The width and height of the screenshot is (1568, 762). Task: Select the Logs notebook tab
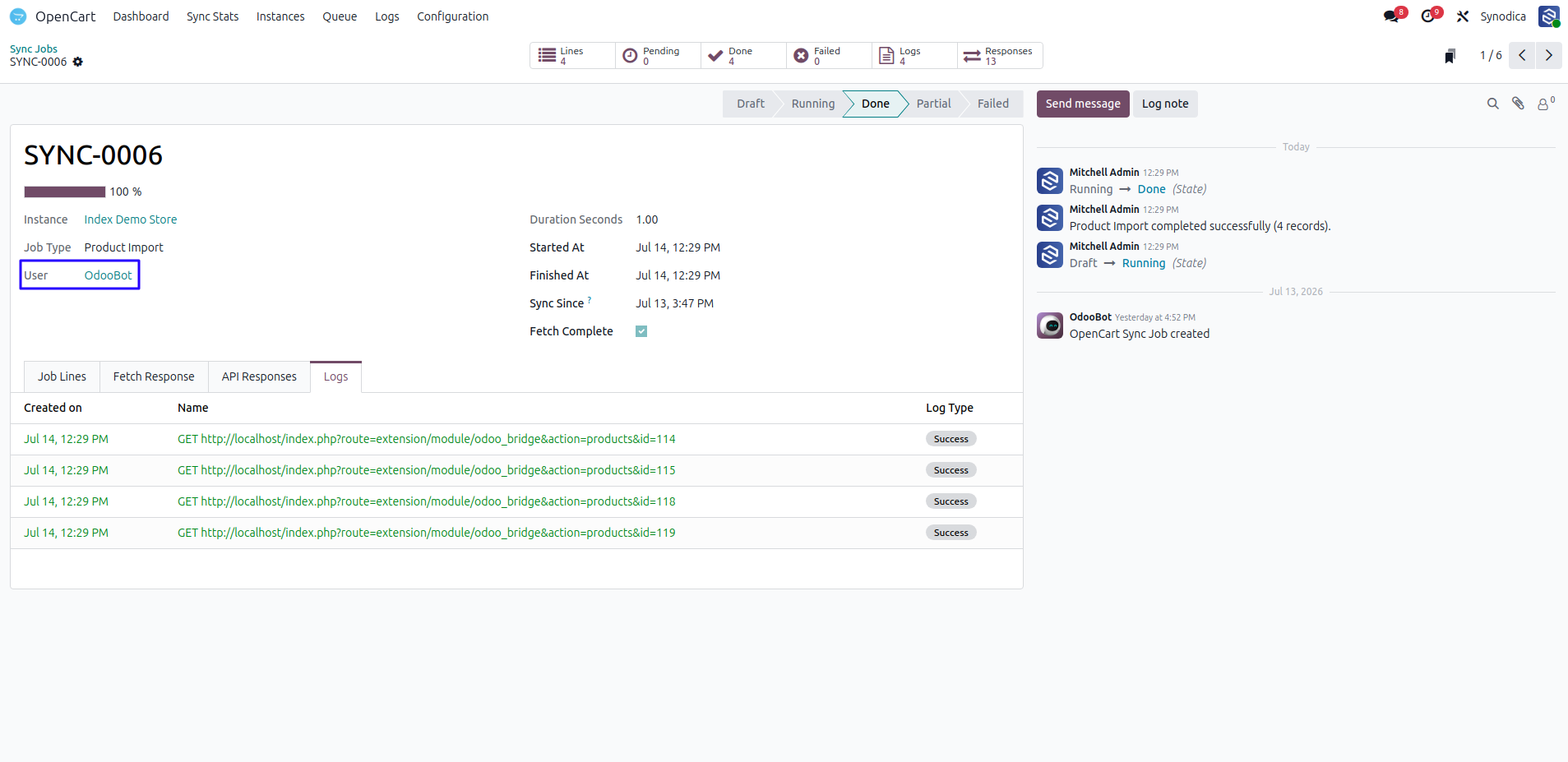(x=335, y=376)
